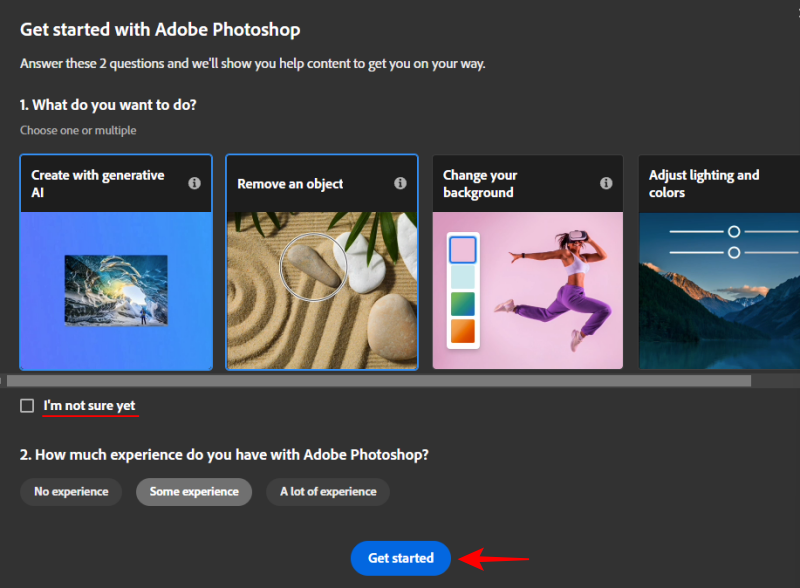Click info icon on Remove an object card
This screenshot has height=588, width=800.
[x=400, y=183]
